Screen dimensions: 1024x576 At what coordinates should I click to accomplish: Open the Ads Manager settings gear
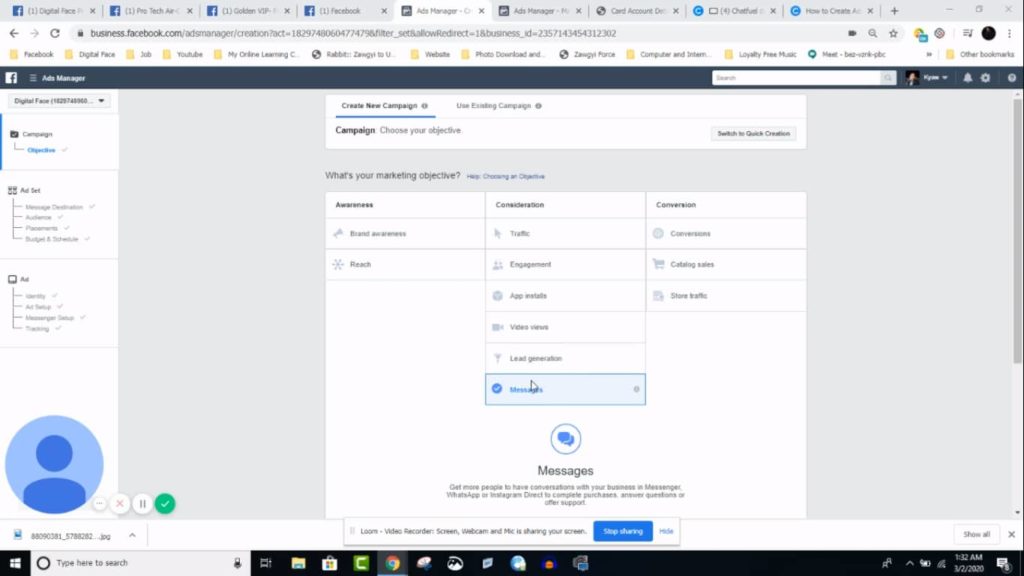[x=985, y=78]
